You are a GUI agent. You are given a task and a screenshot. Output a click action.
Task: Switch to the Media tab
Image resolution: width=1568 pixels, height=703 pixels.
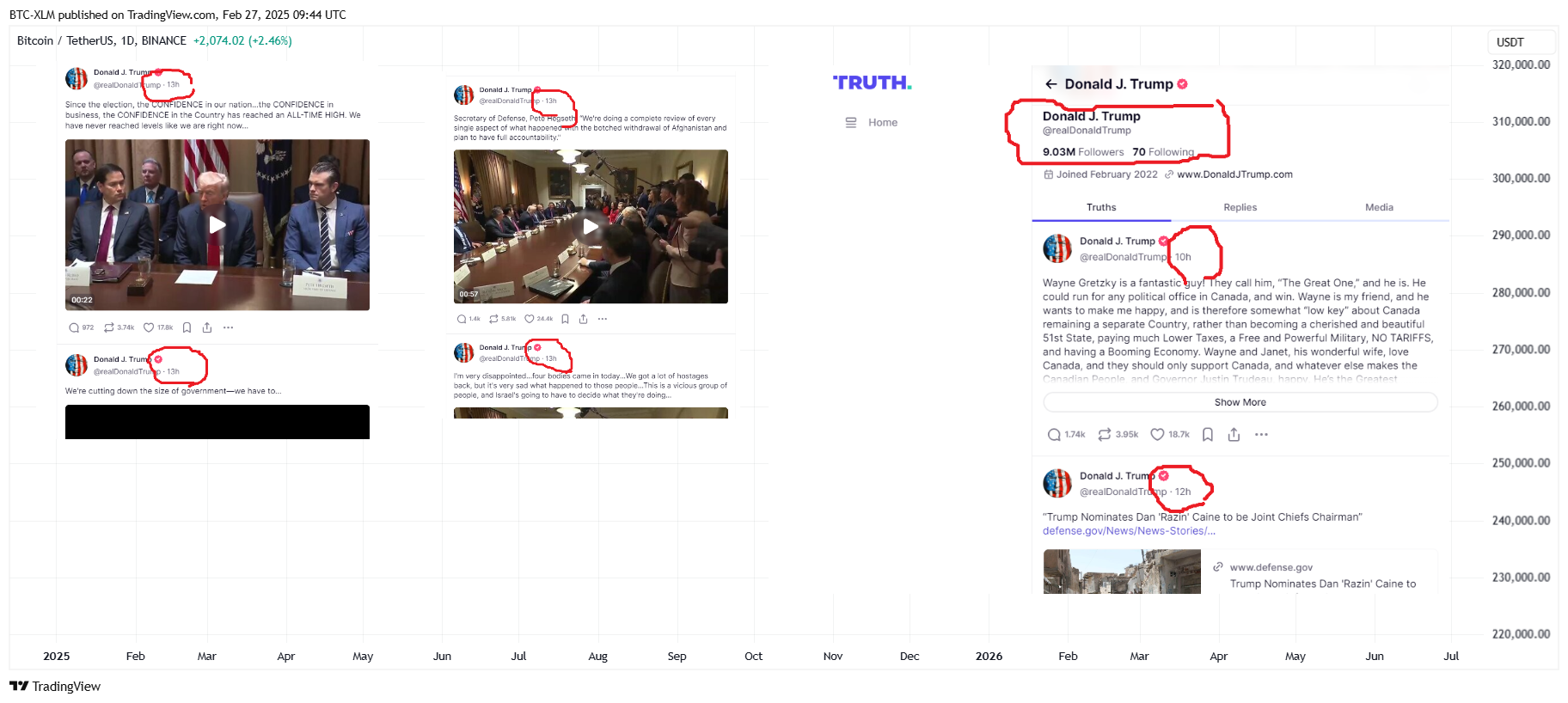tap(1379, 207)
